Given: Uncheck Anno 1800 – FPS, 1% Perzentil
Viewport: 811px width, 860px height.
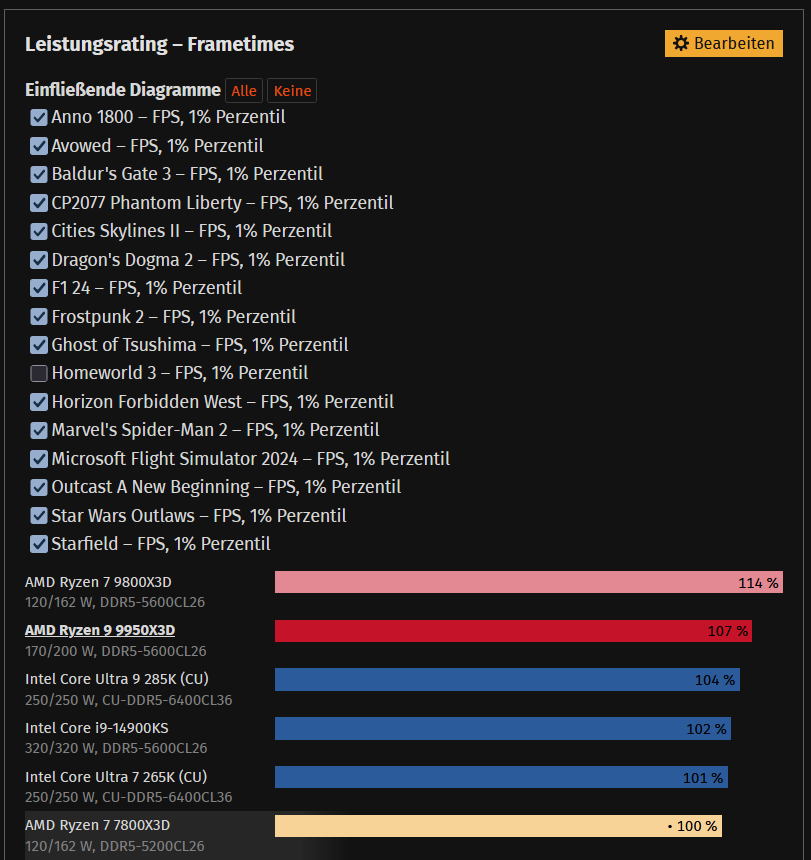Looking at the screenshot, I should [x=39, y=117].
